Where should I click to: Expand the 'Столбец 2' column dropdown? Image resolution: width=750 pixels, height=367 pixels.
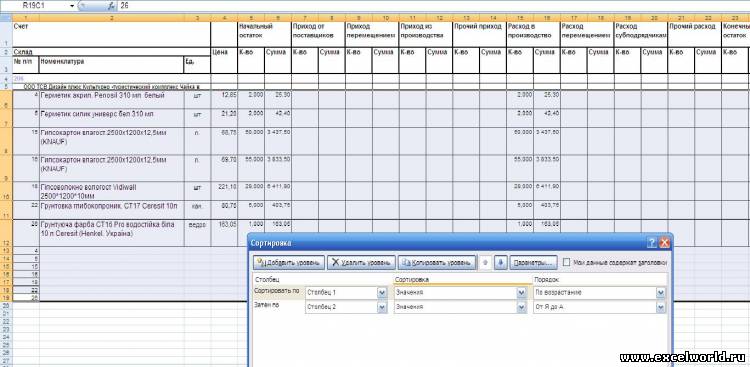pos(382,307)
